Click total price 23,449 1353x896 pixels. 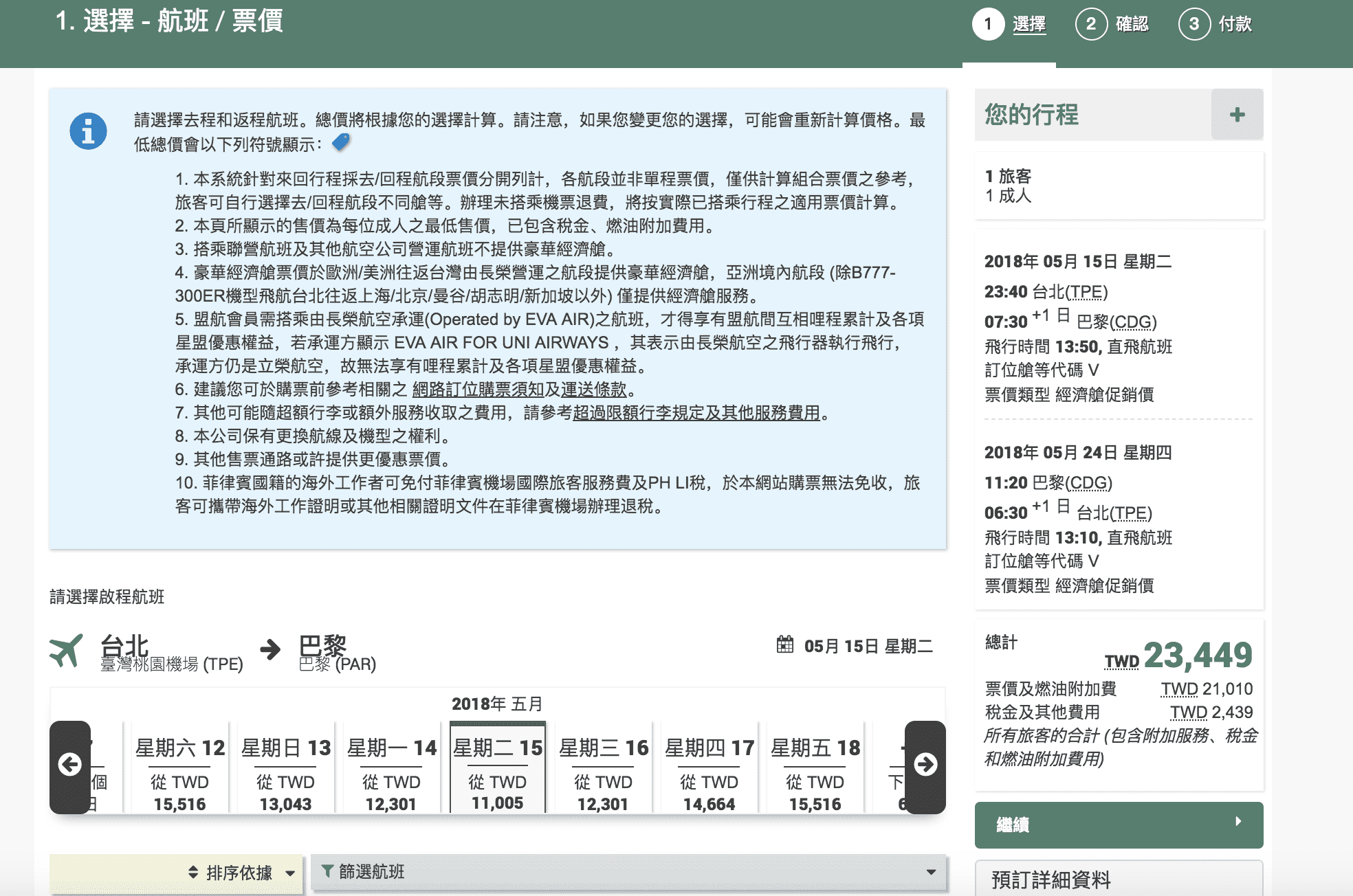click(x=1198, y=655)
